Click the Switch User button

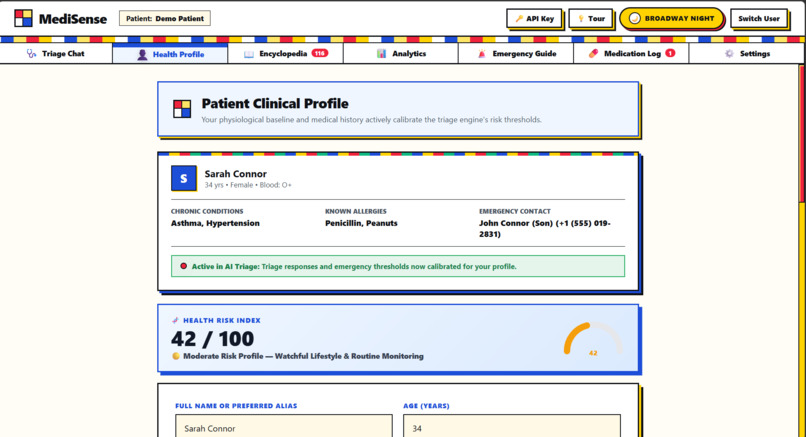click(759, 19)
